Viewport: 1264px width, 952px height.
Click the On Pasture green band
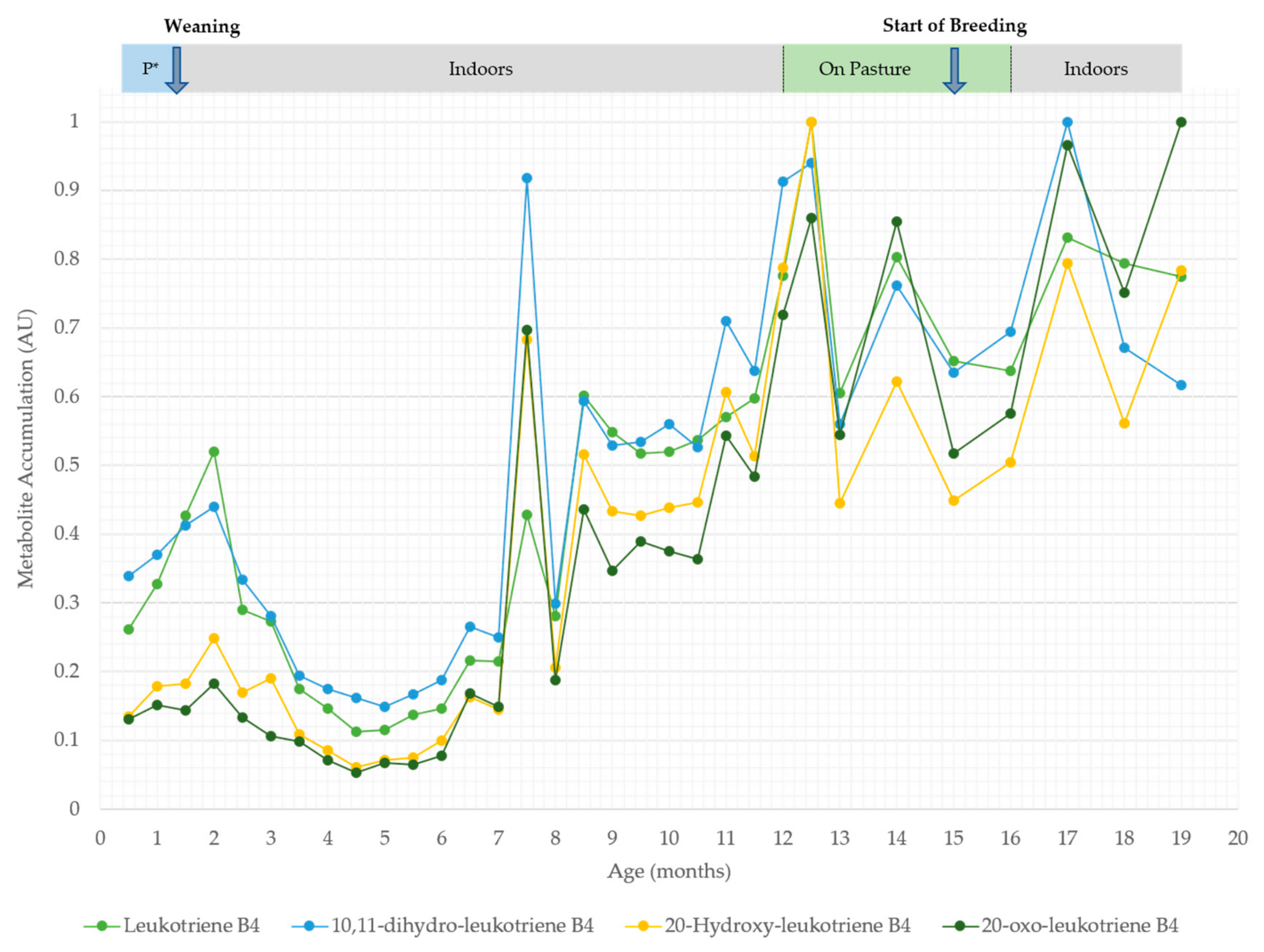(x=864, y=69)
